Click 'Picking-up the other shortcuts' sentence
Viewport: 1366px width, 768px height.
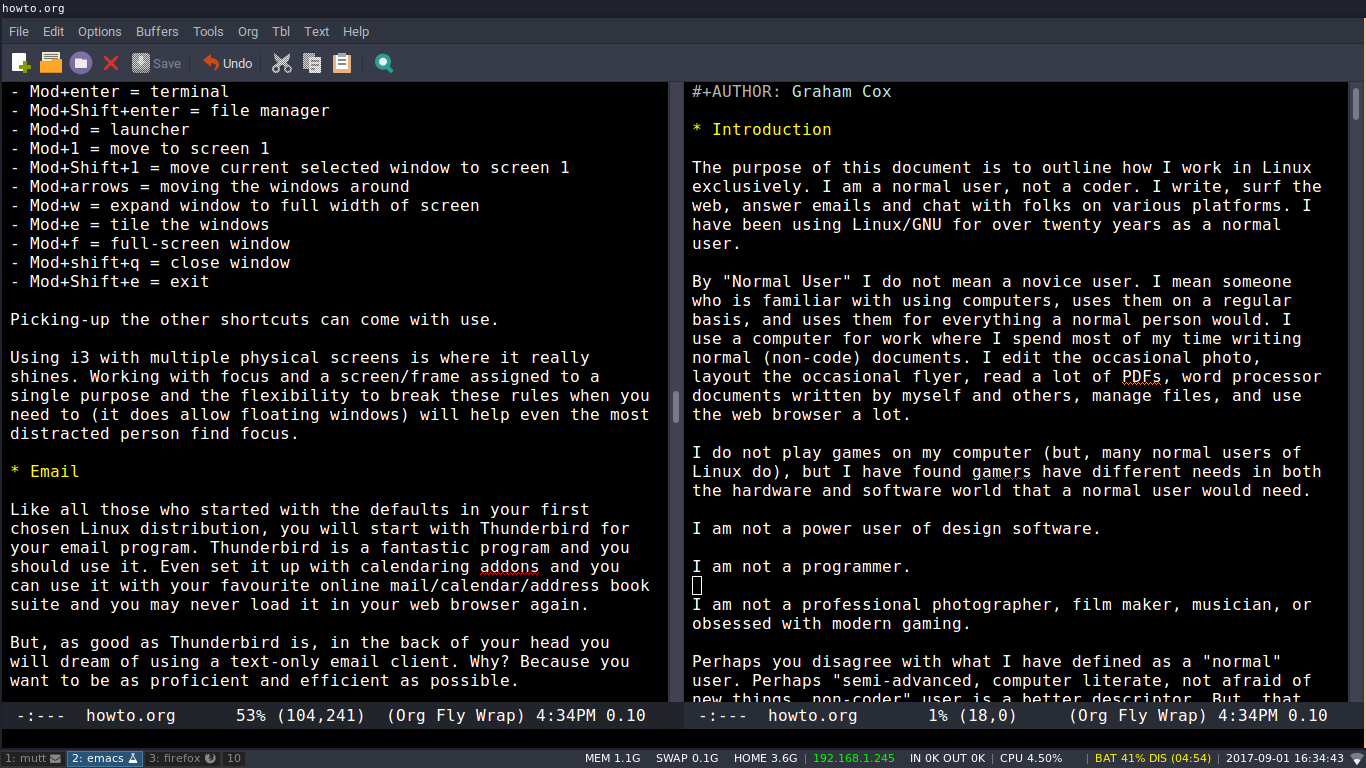[x=255, y=319]
